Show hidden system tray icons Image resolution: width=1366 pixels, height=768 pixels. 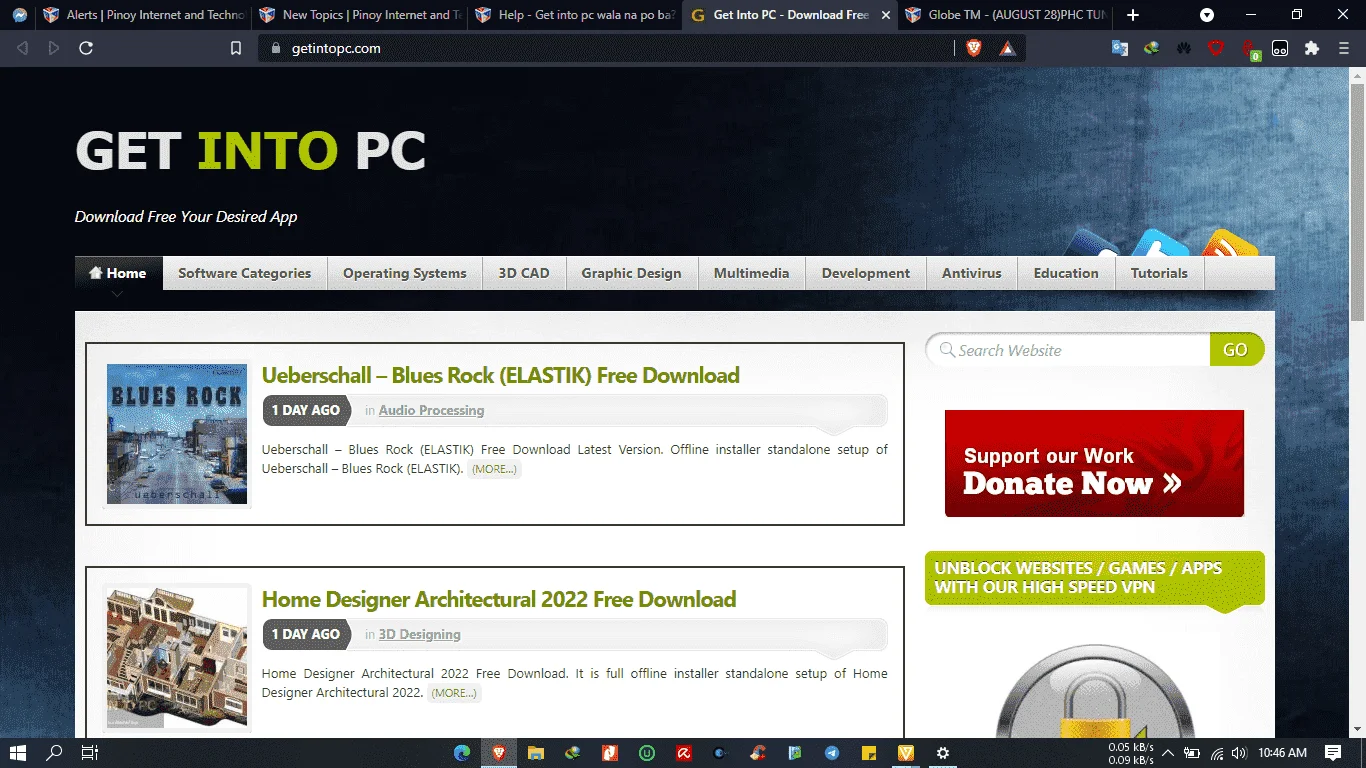[x=1167, y=753]
